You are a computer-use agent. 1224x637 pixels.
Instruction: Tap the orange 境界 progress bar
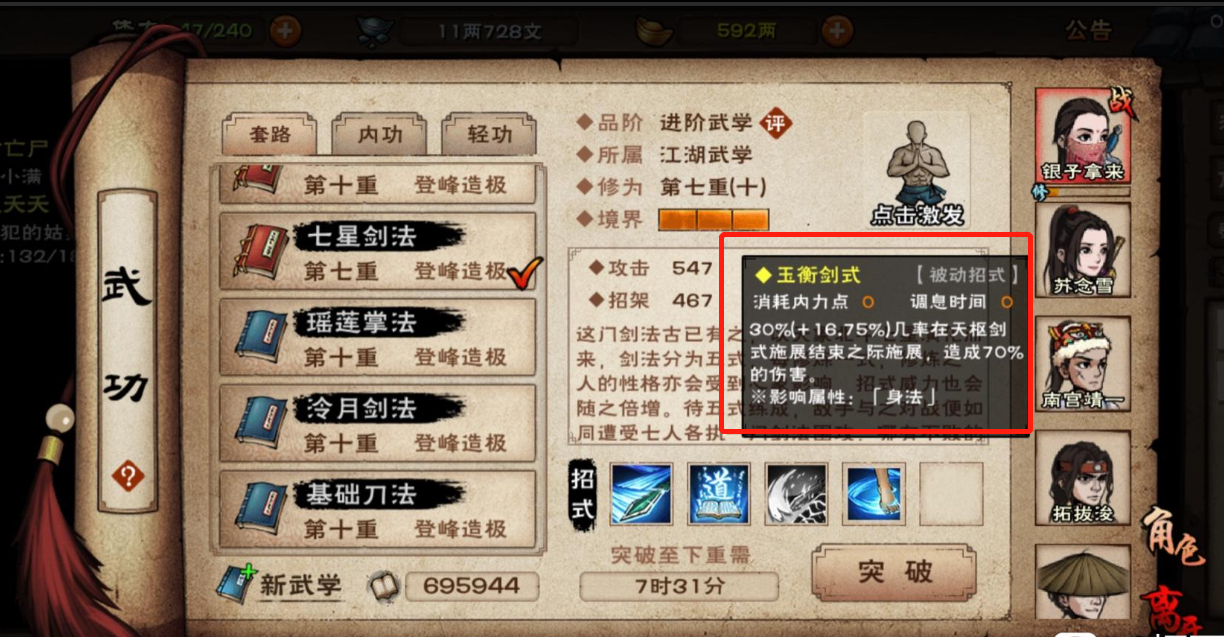tap(713, 219)
